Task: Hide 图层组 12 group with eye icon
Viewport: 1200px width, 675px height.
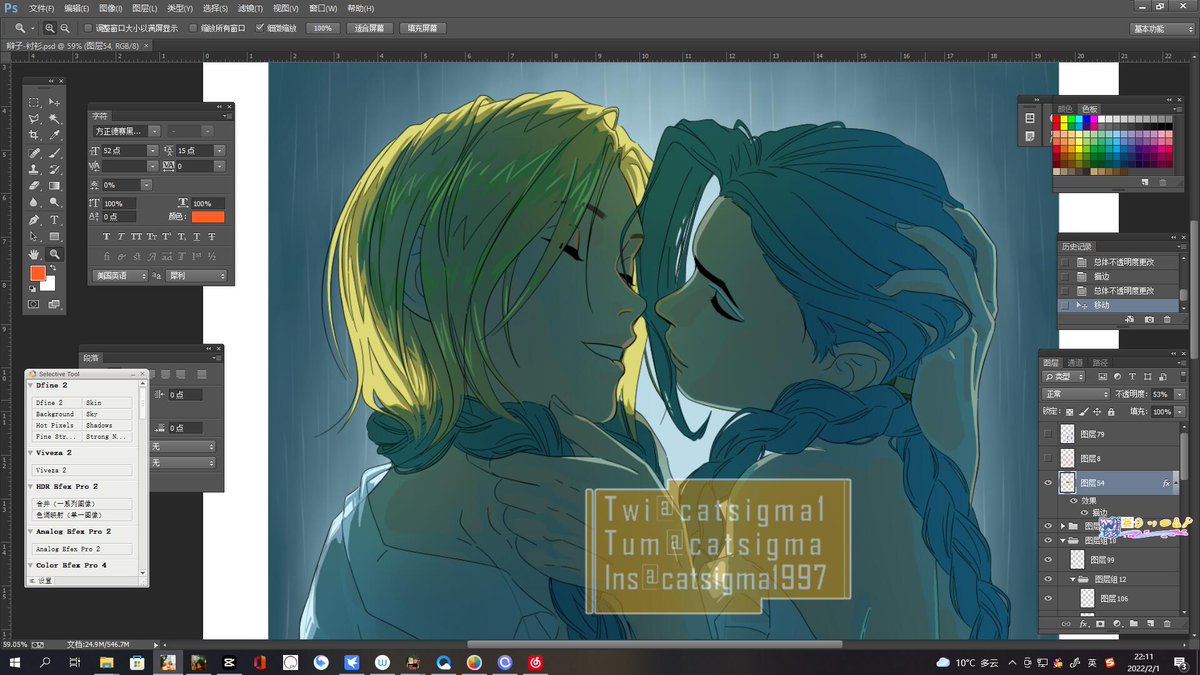Action: [1048, 579]
